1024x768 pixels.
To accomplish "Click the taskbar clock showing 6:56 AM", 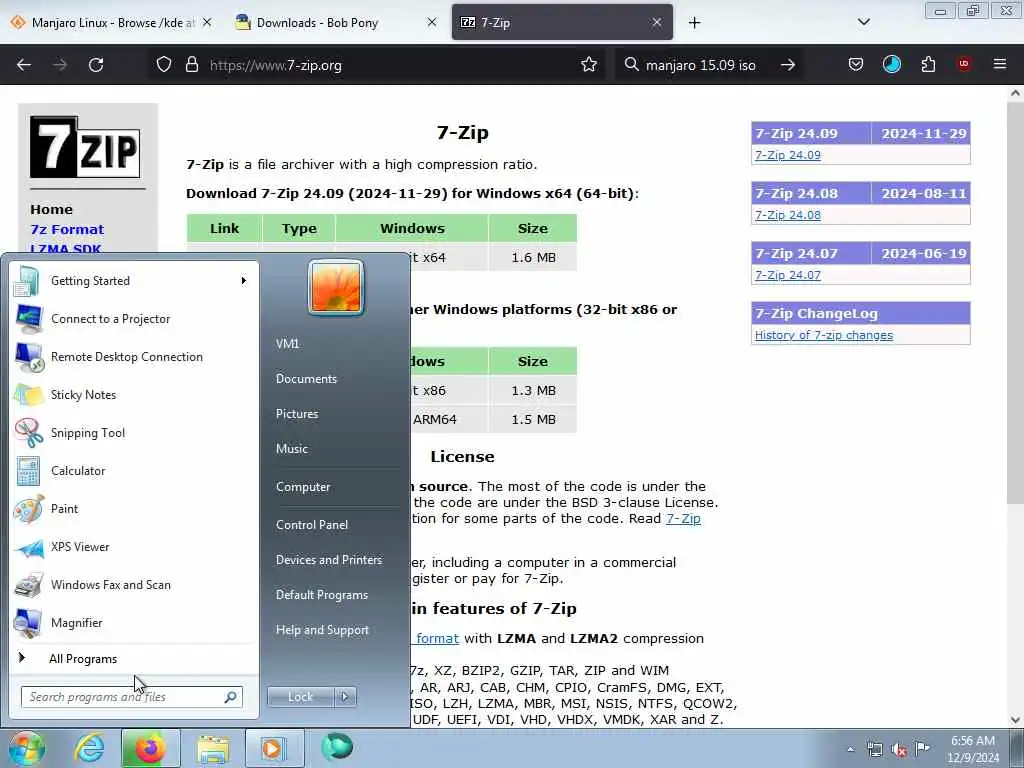I will (973, 749).
